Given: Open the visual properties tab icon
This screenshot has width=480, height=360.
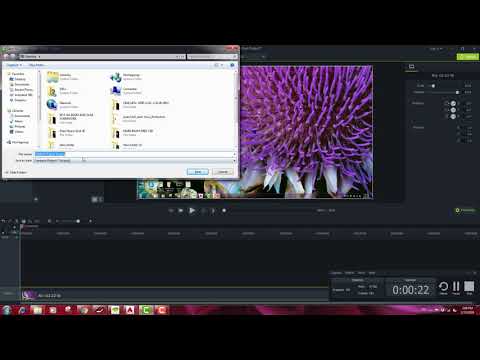Looking at the screenshot, I should pyautogui.click(x=411, y=67).
